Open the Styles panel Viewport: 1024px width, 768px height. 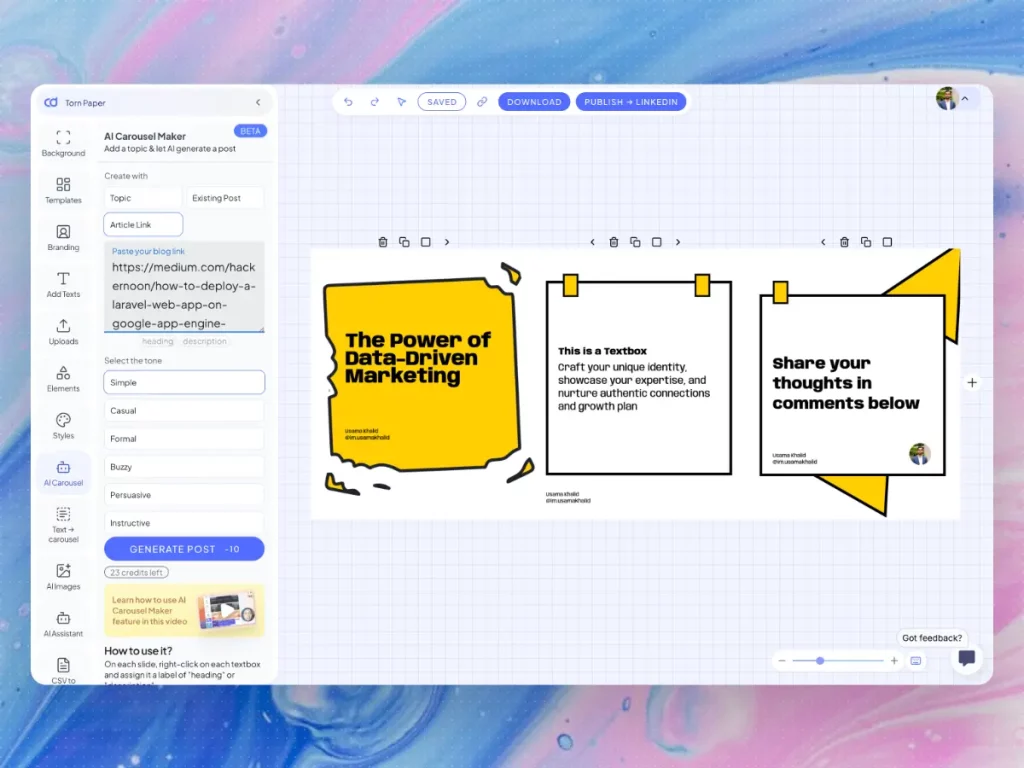63,423
